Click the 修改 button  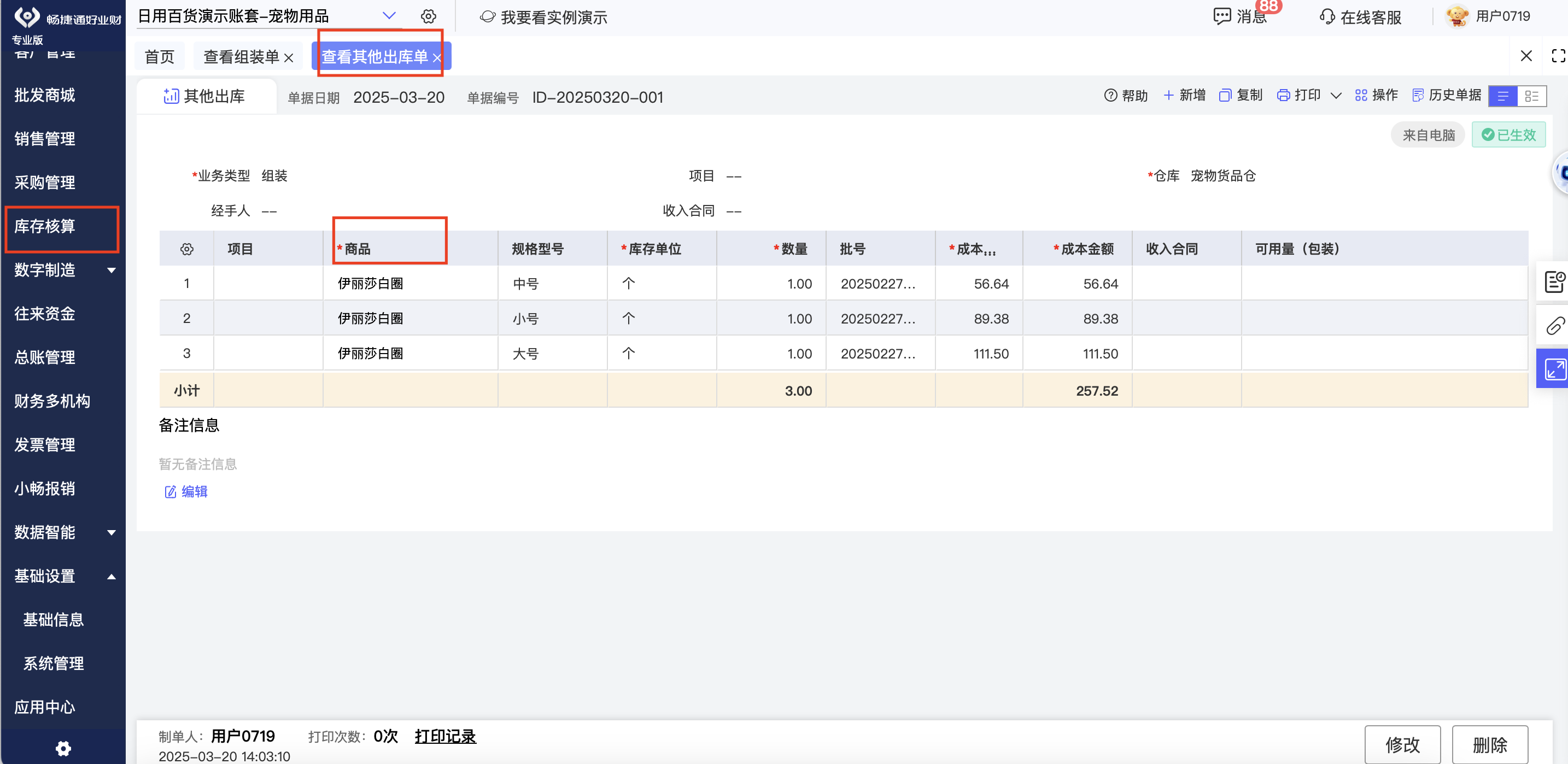click(x=1402, y=744)
